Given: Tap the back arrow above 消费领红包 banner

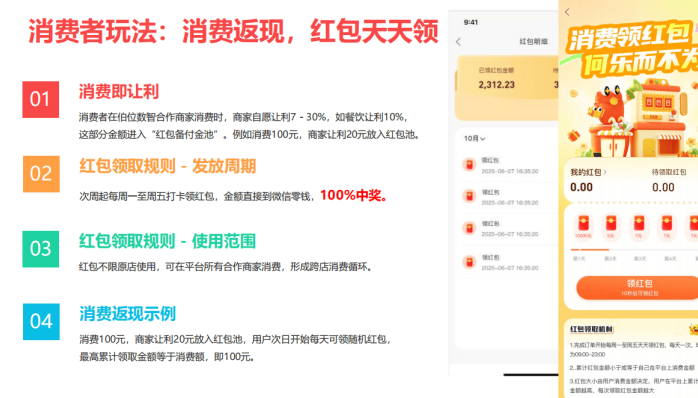Looking at the screenshot, I should pyautogui.click(x=567, y=12).
